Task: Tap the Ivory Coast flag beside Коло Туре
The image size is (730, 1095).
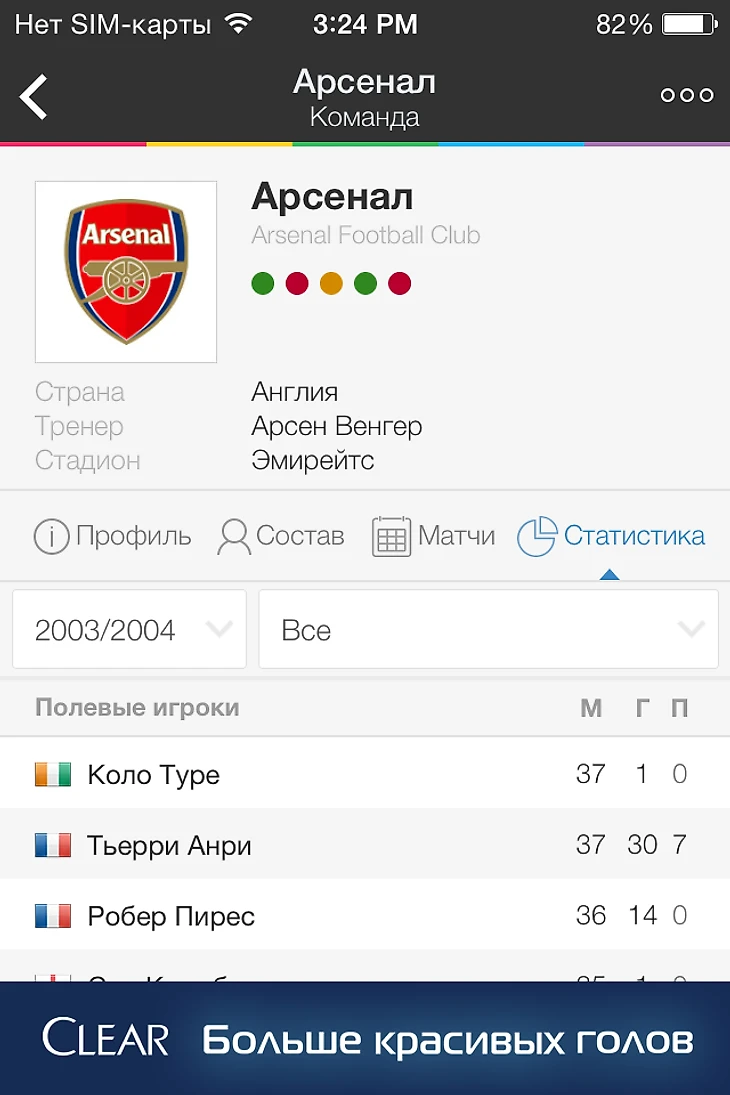Action: coord(53,774)
